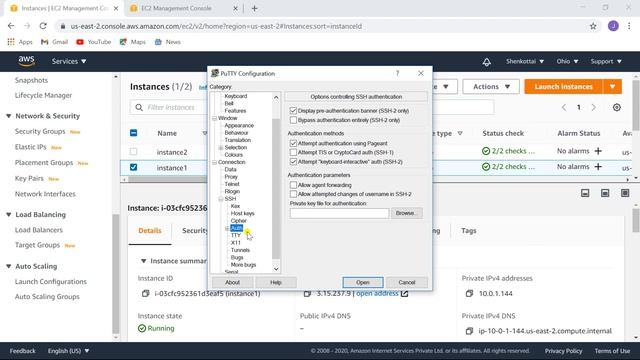Open the News bookmark
The image size is (640, 360).
click(x=168, y=42)
